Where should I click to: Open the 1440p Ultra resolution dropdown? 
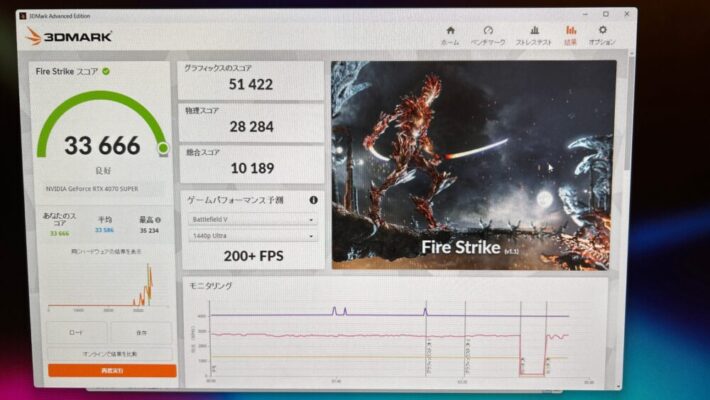(x=253, y=236)
